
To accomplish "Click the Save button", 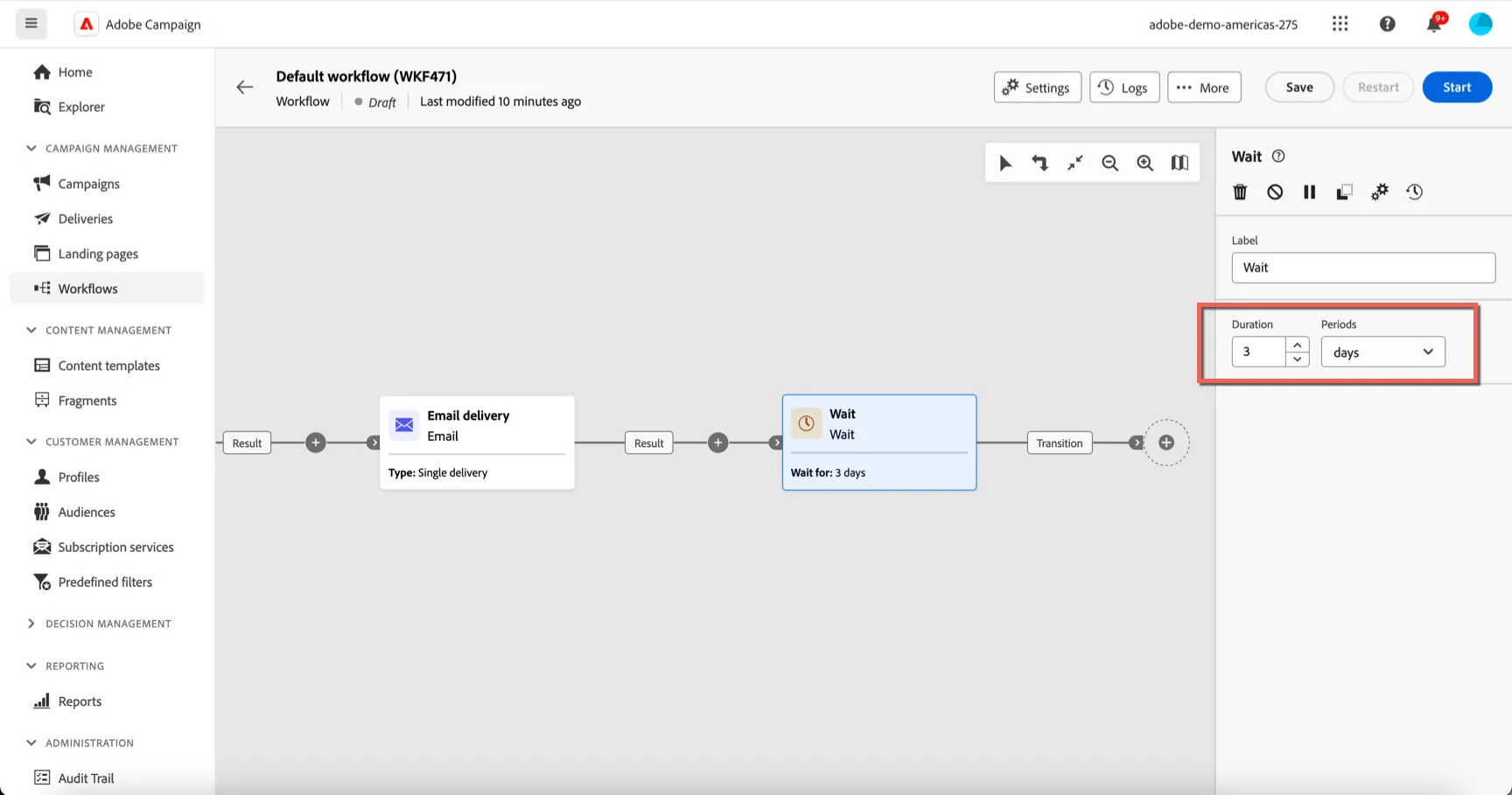I will [1299, 87].
